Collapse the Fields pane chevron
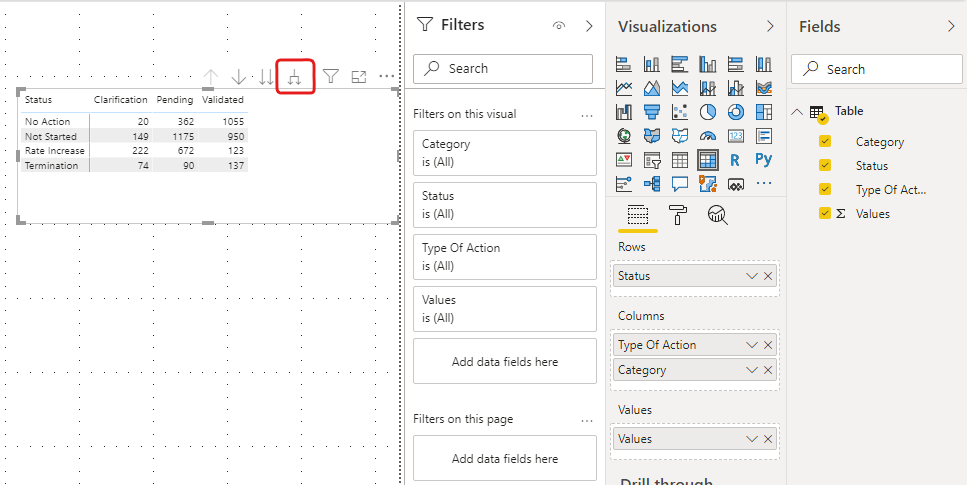 951,27
